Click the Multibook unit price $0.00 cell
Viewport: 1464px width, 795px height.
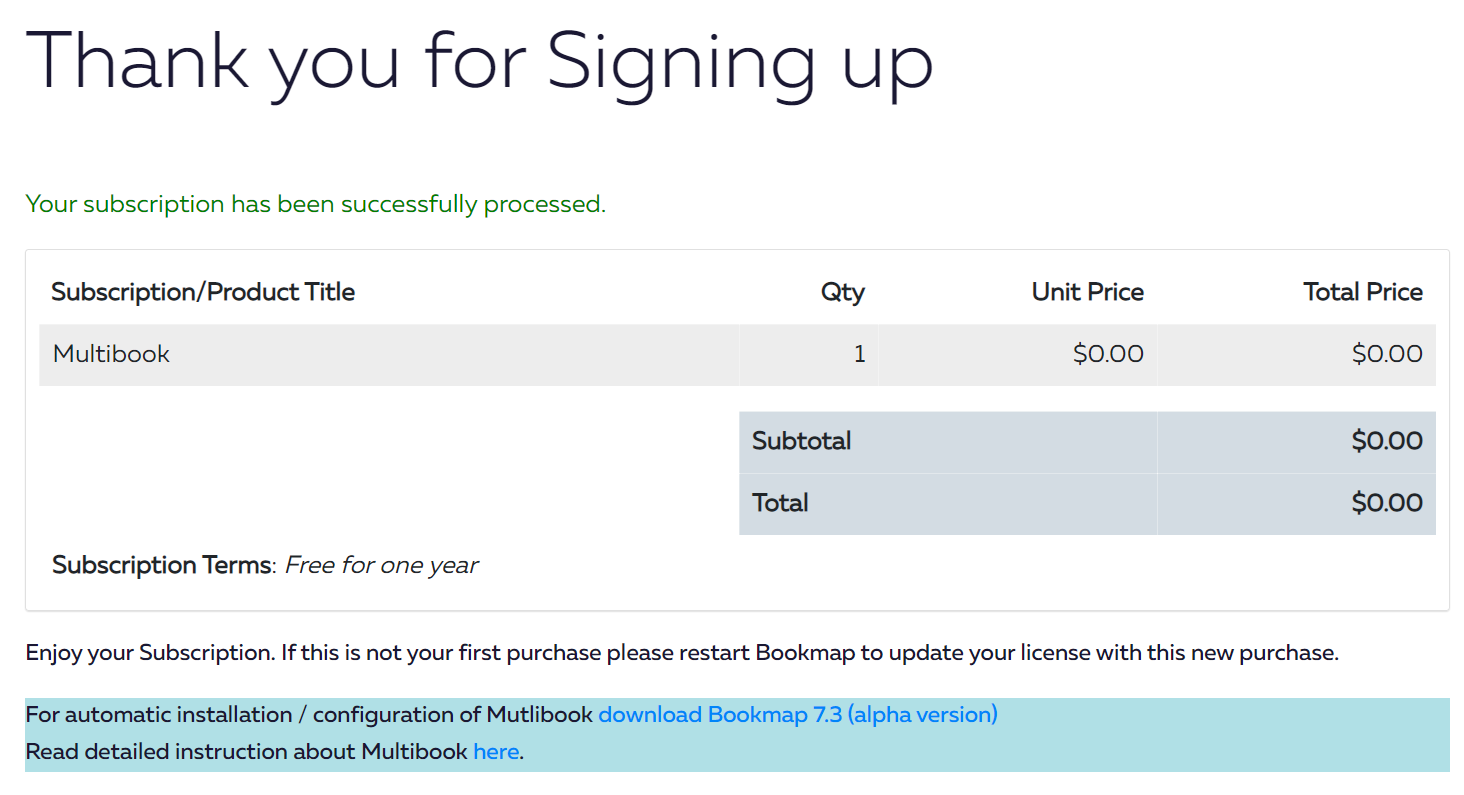(x=1108, y=354)
